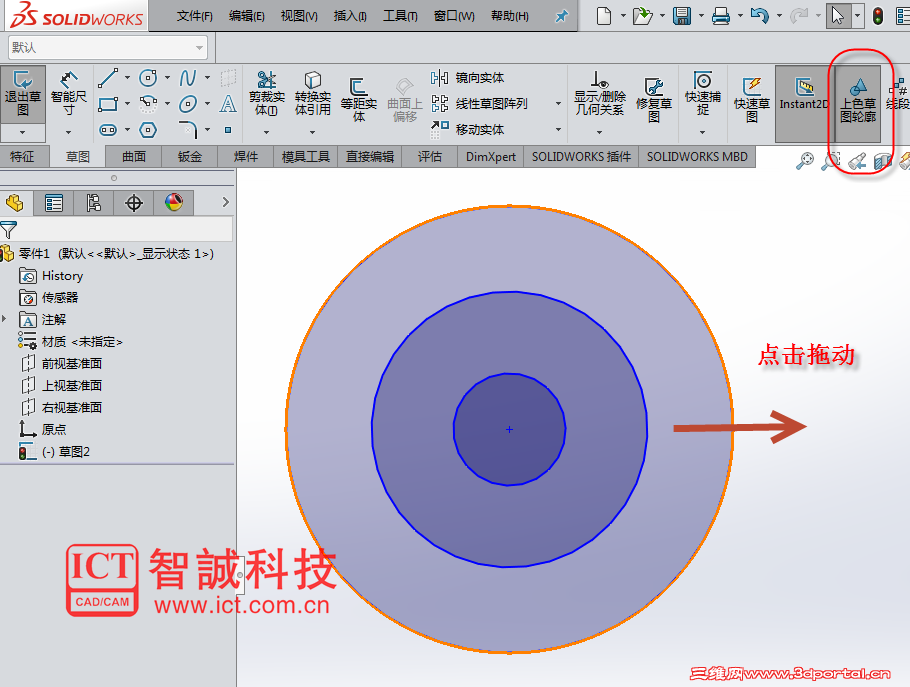This screenshot has width=910, height=687.
Task: Open the 工具(T) menu
Action: 400,16
